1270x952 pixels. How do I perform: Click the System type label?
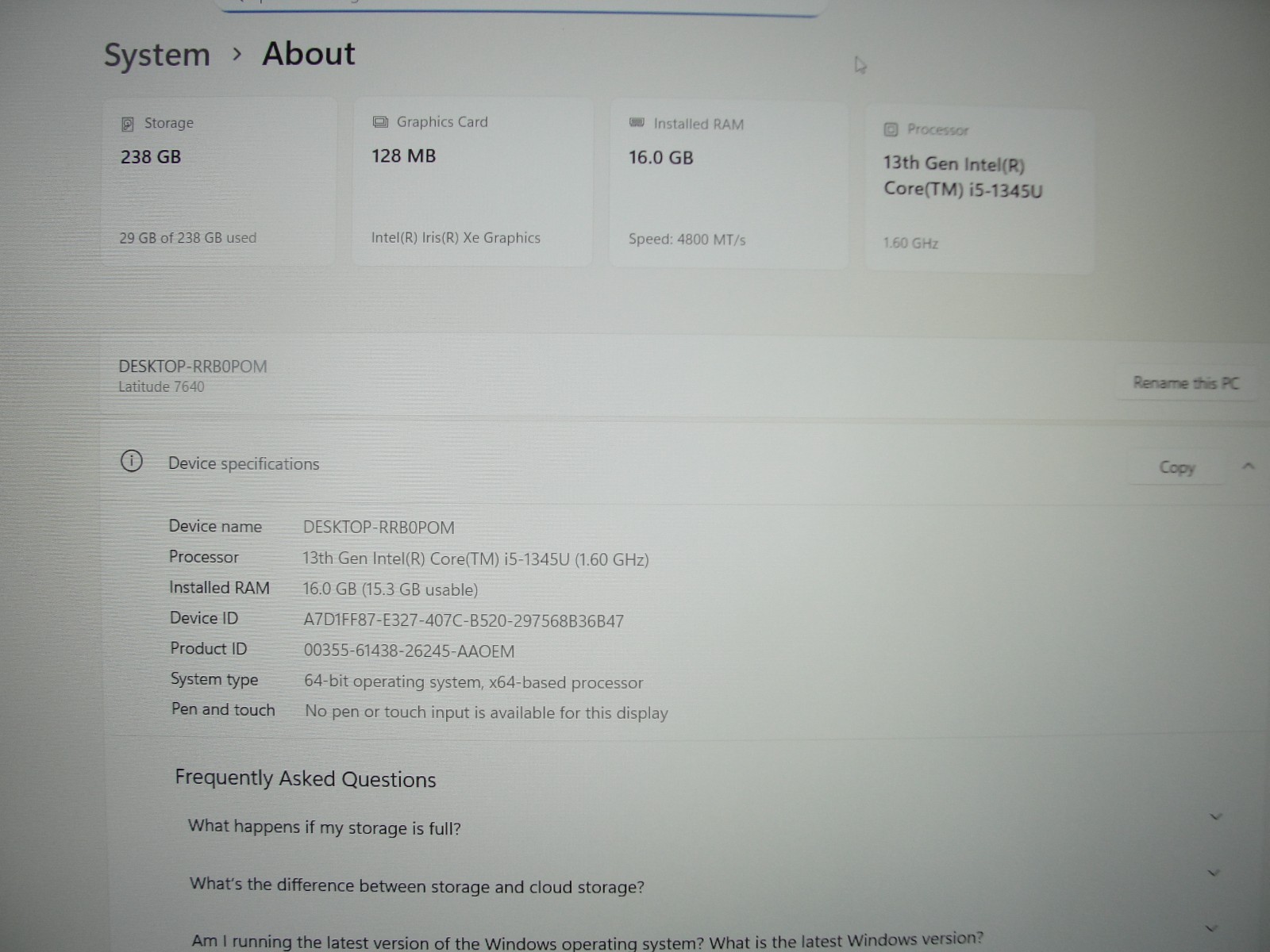pos(214,679)
